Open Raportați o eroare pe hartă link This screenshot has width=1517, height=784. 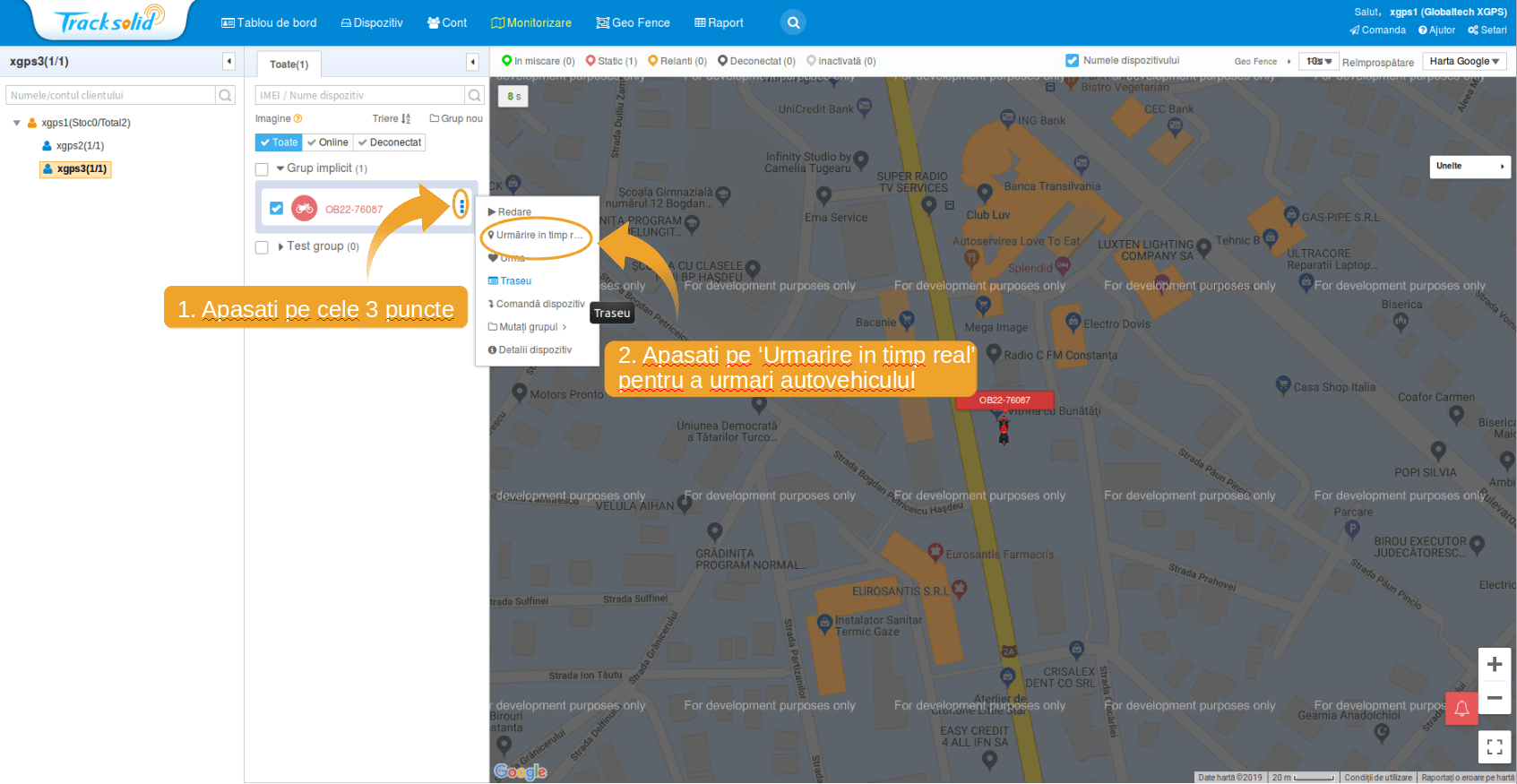click(x=1467, y=778)
